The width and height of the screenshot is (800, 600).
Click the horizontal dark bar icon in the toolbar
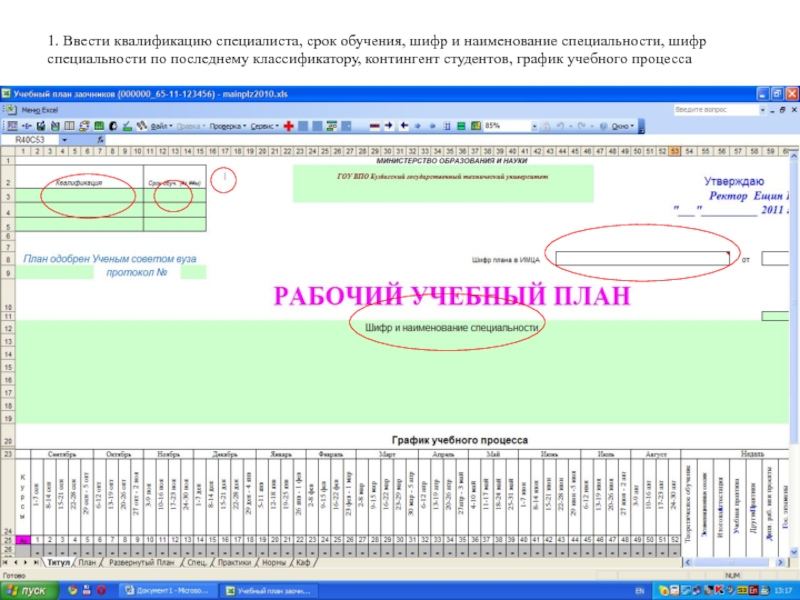374,126
